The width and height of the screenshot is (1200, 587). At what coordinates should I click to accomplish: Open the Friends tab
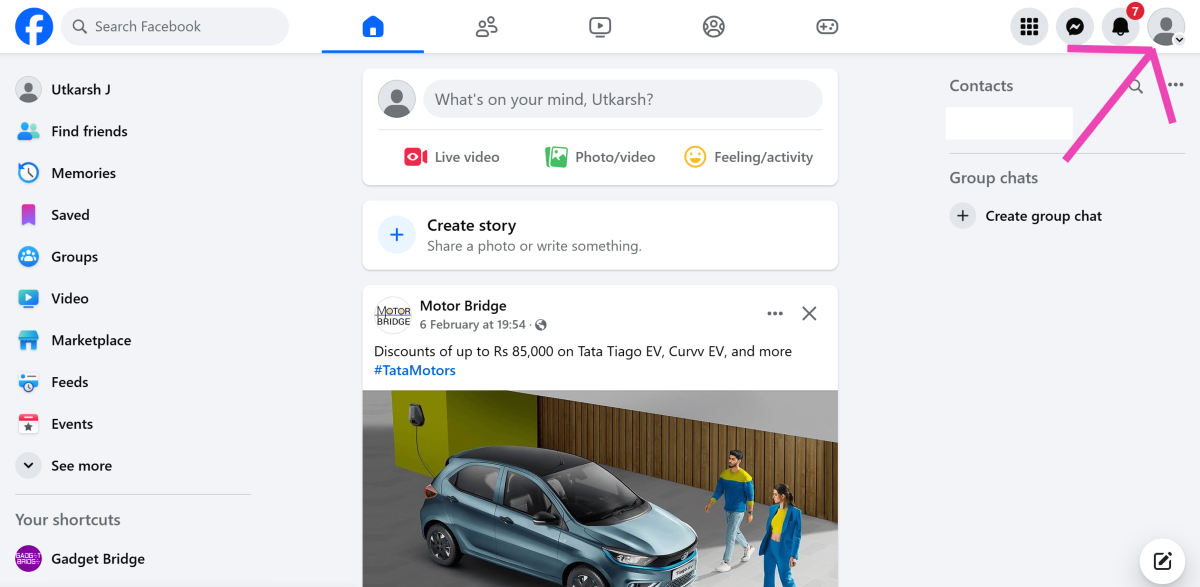487,27
